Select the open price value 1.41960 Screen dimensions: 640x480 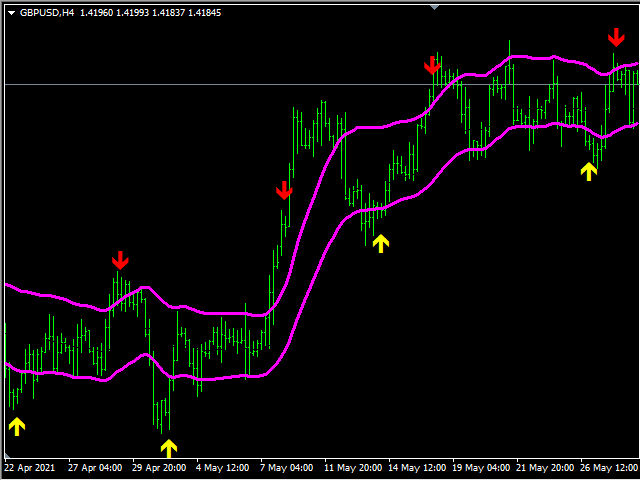pyautogui.click(x=96, y=13)
